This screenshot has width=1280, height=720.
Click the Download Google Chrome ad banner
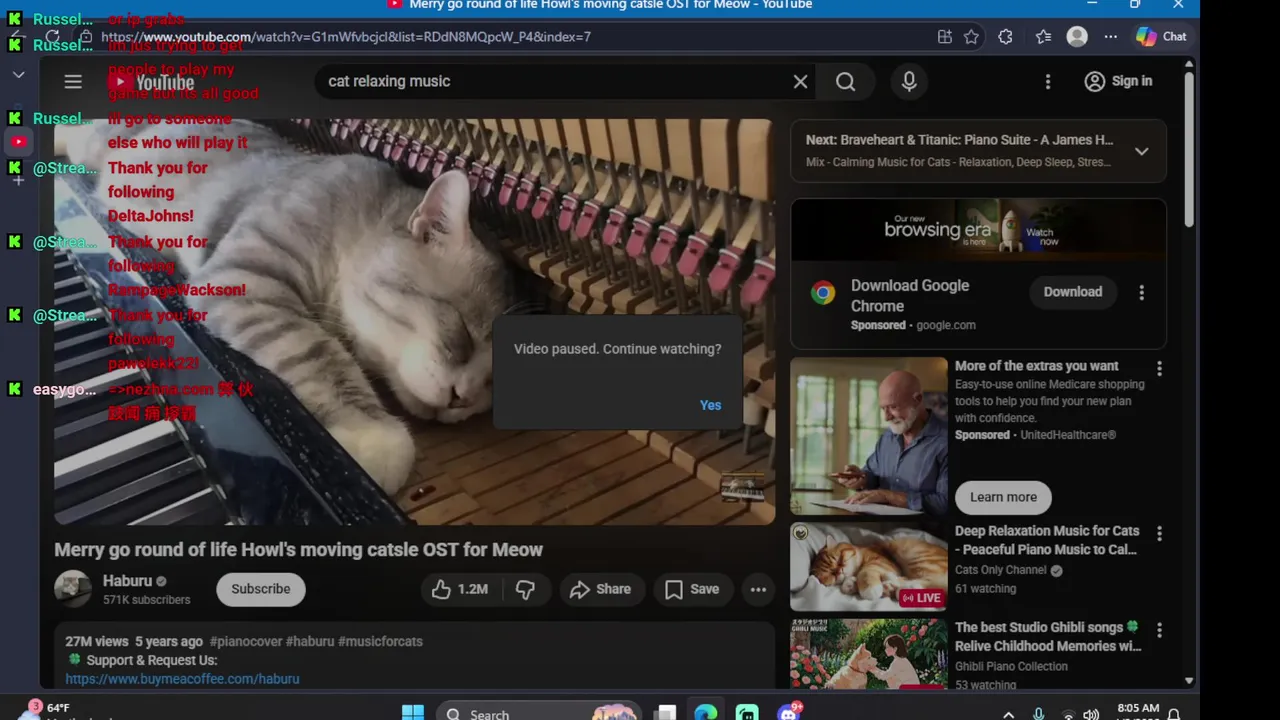click(x=978, y=231)
